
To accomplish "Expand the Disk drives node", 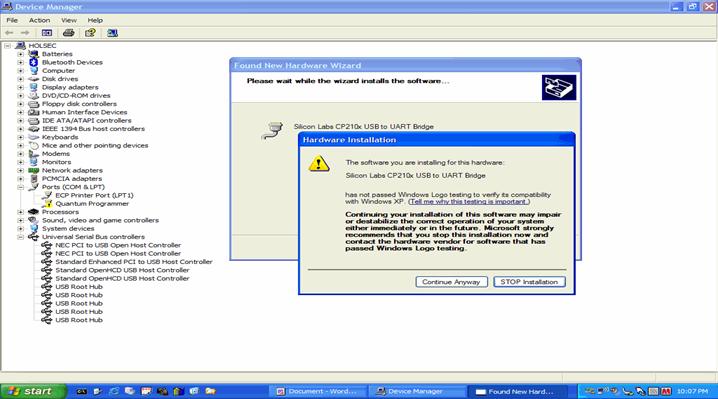I will click(x=20, y=79).
